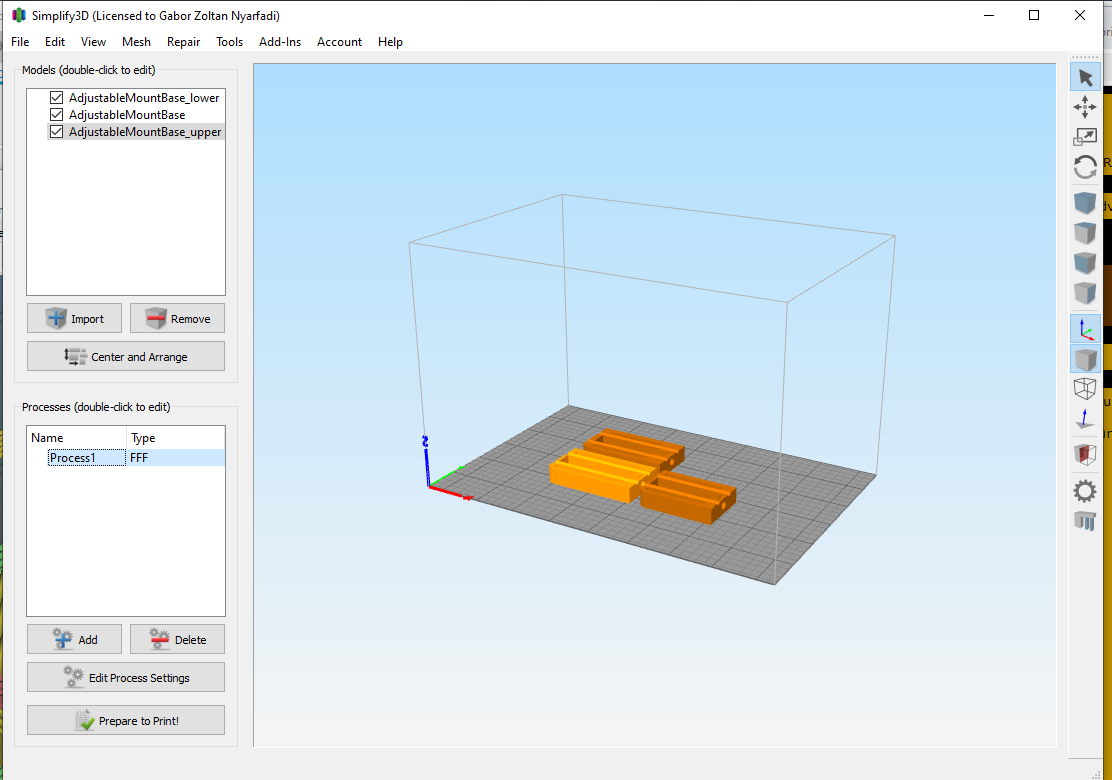
Task: Select the normal selection arrow tool
Action: point(1085,77)
